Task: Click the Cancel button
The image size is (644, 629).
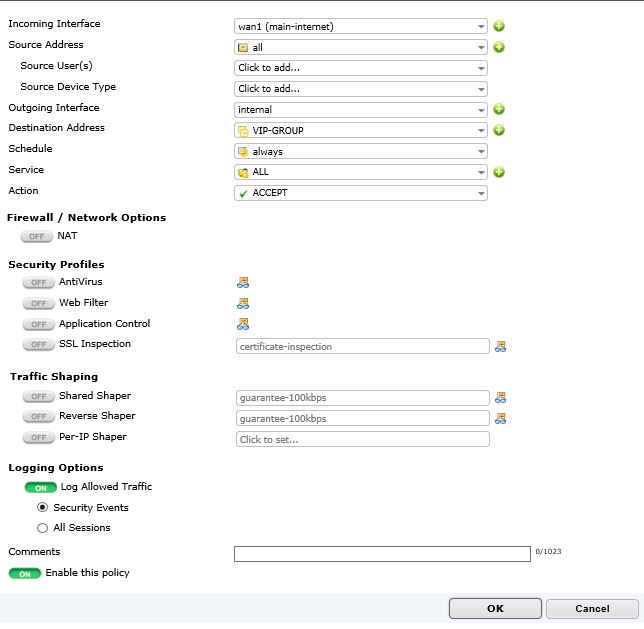Action: pos(592,608)
